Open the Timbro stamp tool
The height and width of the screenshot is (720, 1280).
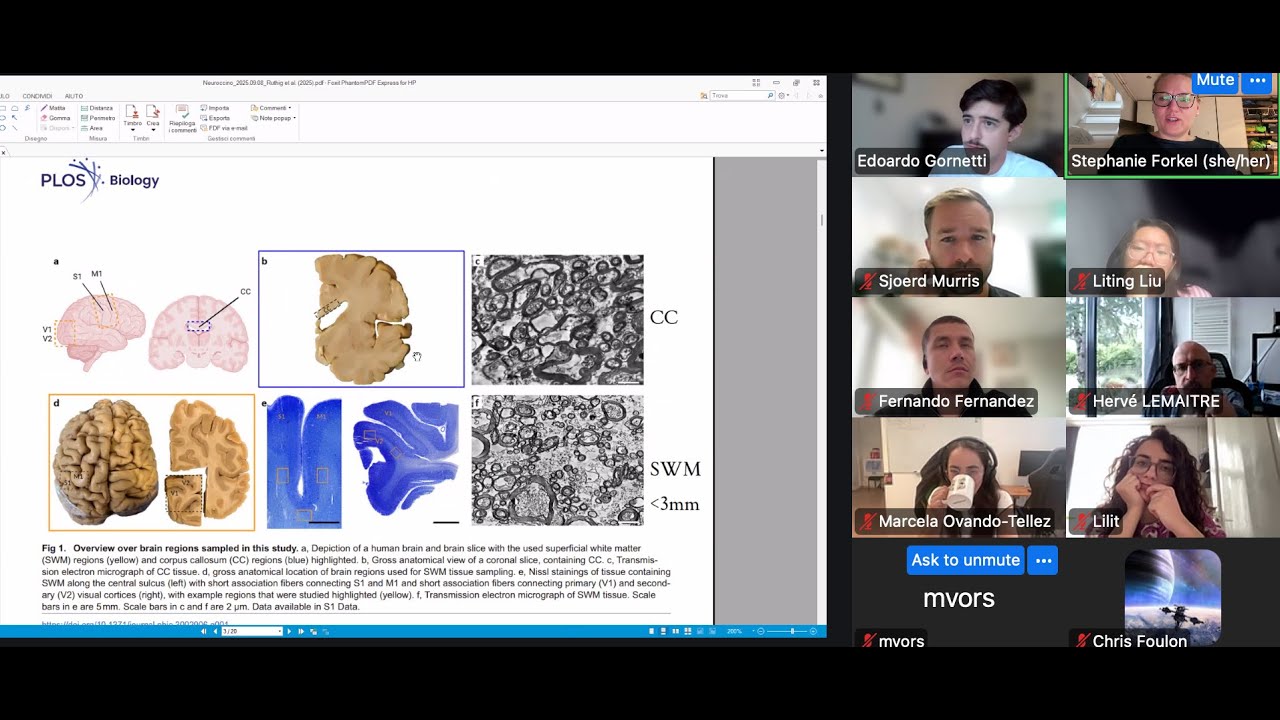point(132,116)
